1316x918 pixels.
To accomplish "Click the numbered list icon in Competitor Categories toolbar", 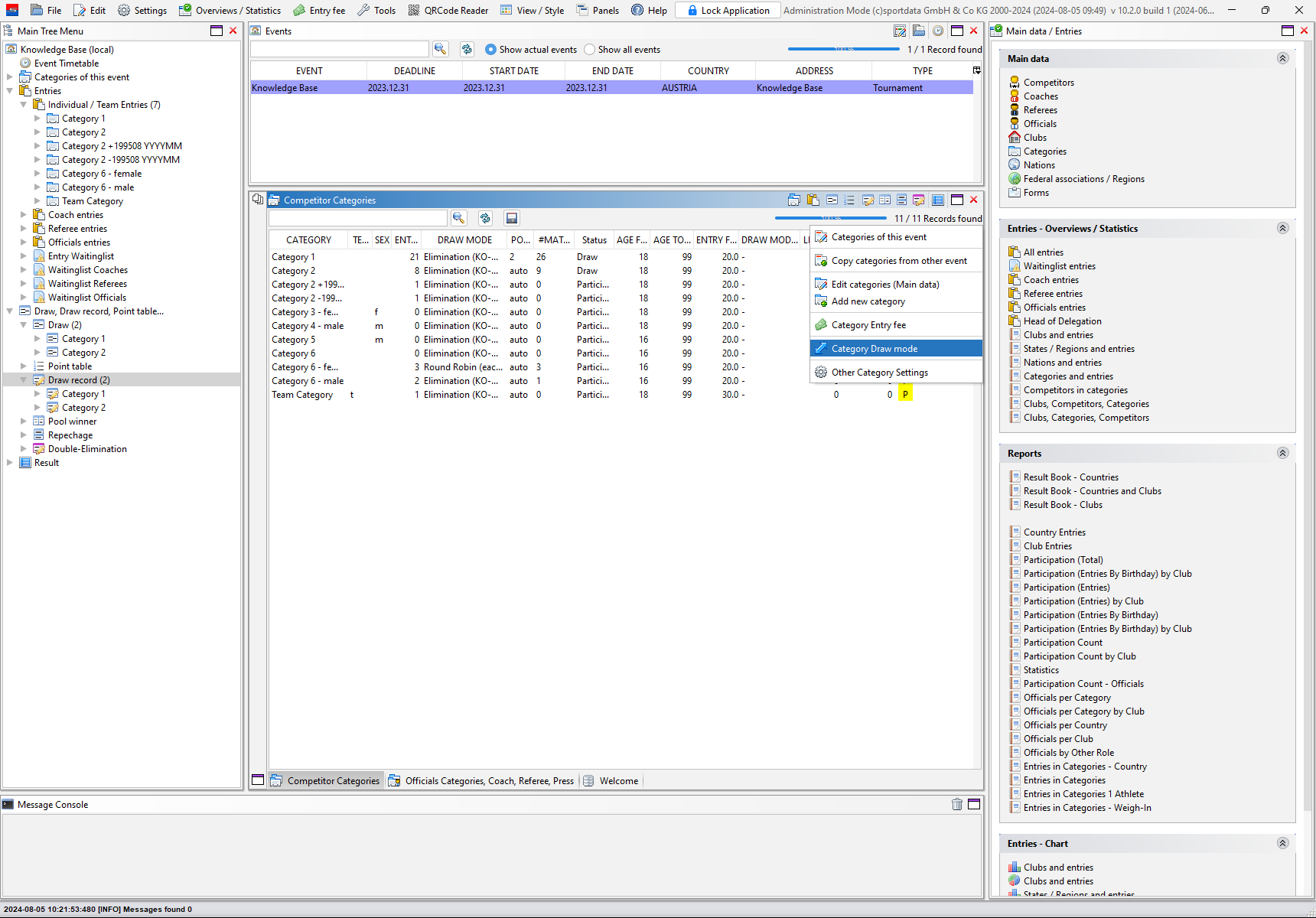I will pyautogui.click(x=849, y=200).
